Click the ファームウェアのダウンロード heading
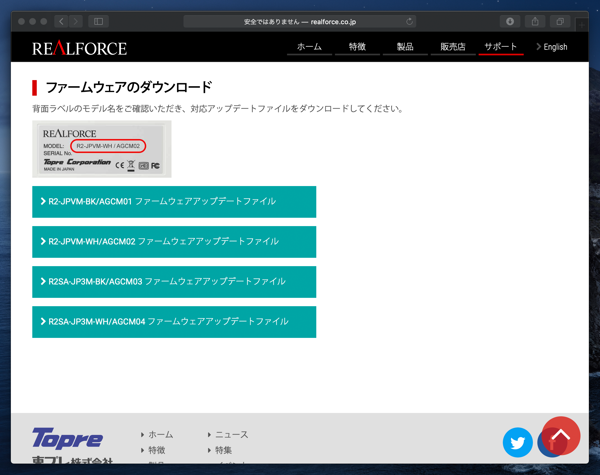The height and width of the screenshot is (475, 600). 129,87
